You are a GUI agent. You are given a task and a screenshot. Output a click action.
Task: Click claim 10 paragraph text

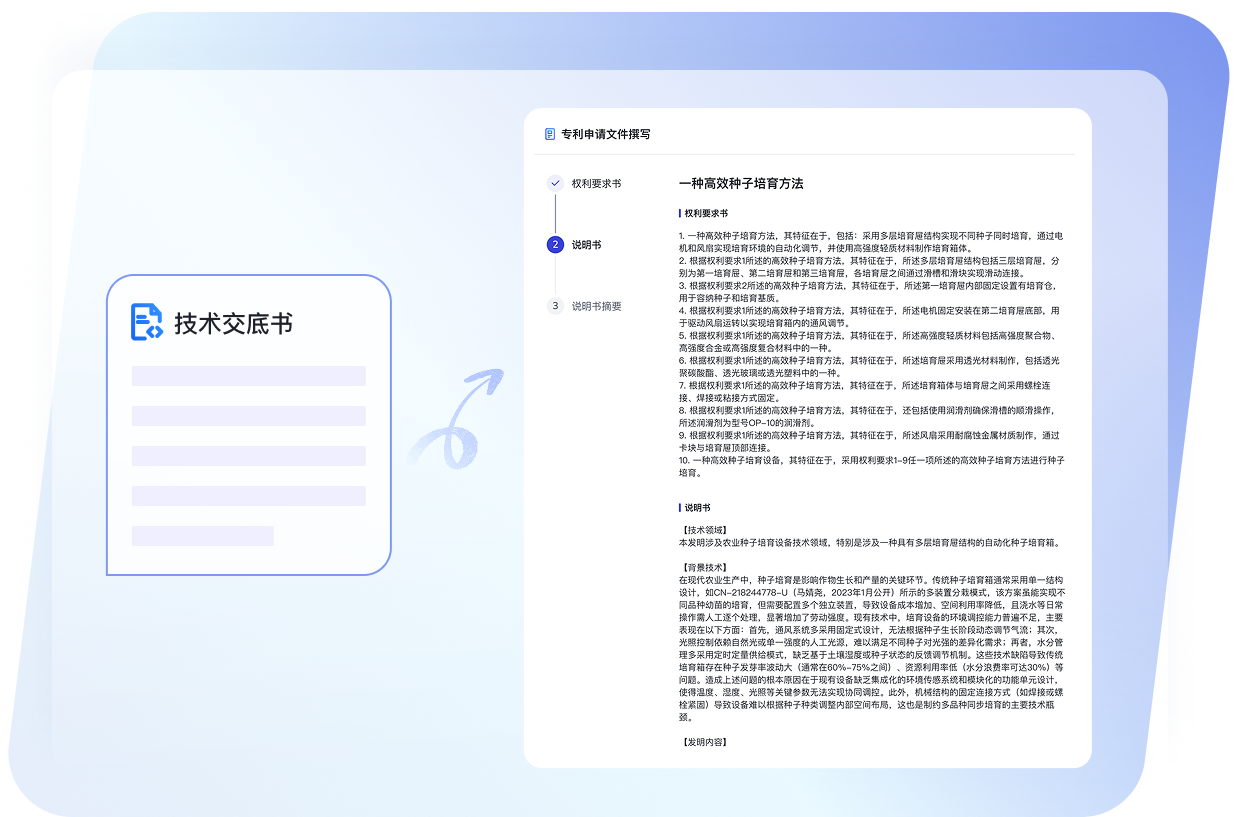[871, 466]
